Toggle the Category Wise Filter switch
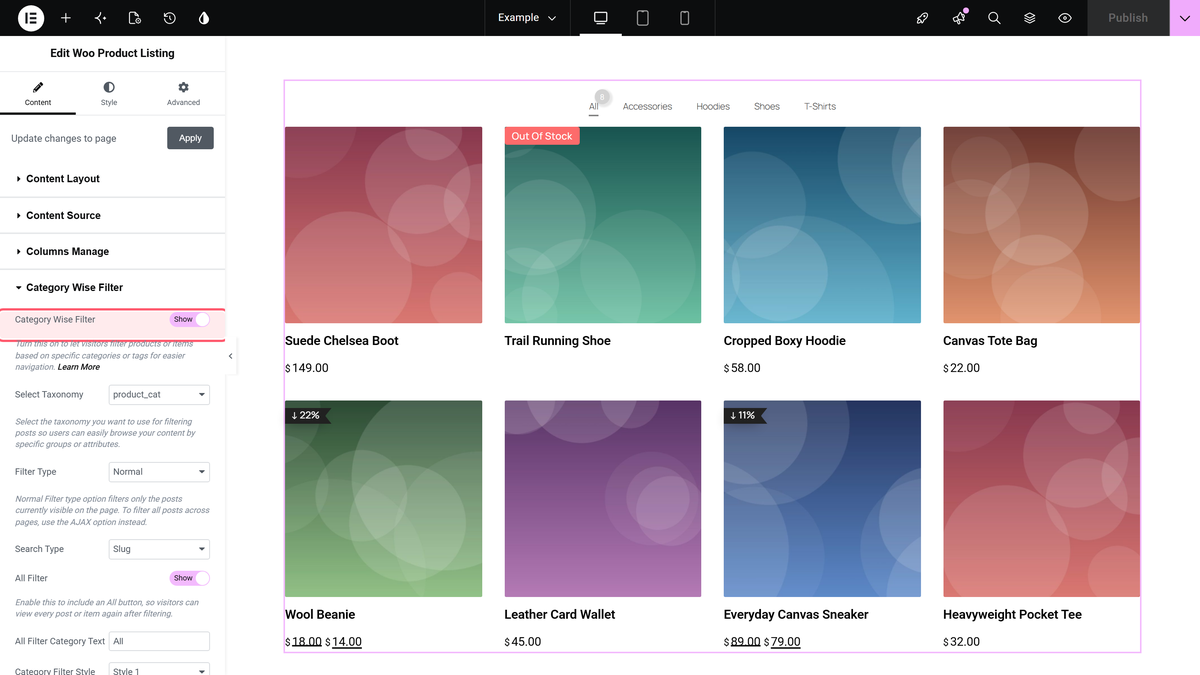 [x=190, y=319]
